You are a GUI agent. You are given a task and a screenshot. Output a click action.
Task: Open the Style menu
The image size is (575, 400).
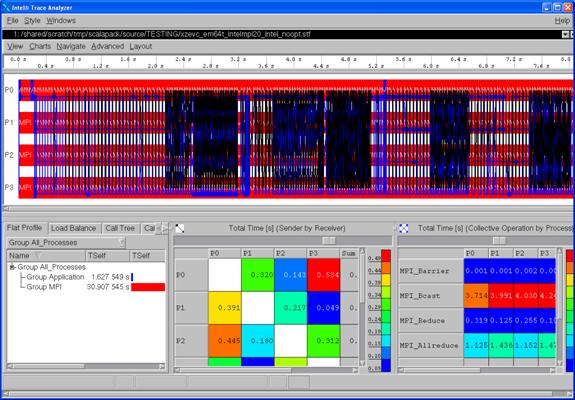coord(32,21)
